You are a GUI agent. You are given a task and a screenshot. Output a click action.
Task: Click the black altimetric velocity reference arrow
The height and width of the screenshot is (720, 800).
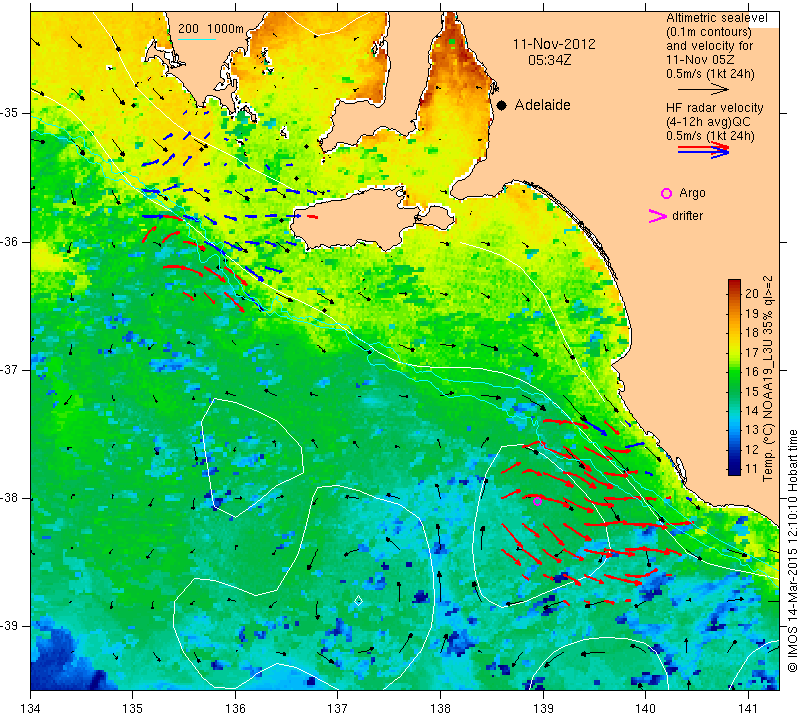(704, 89)
